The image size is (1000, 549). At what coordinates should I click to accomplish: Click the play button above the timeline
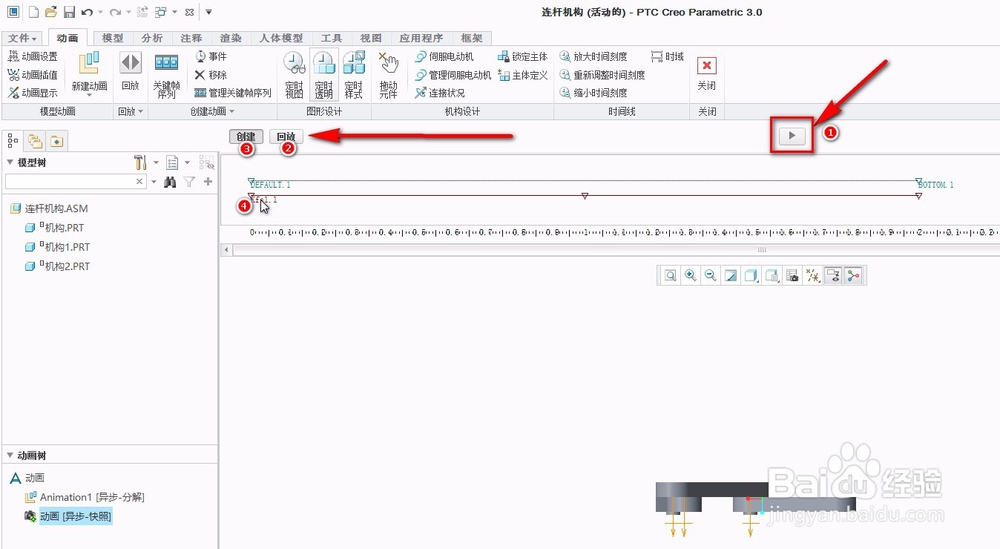coord(791,135)
